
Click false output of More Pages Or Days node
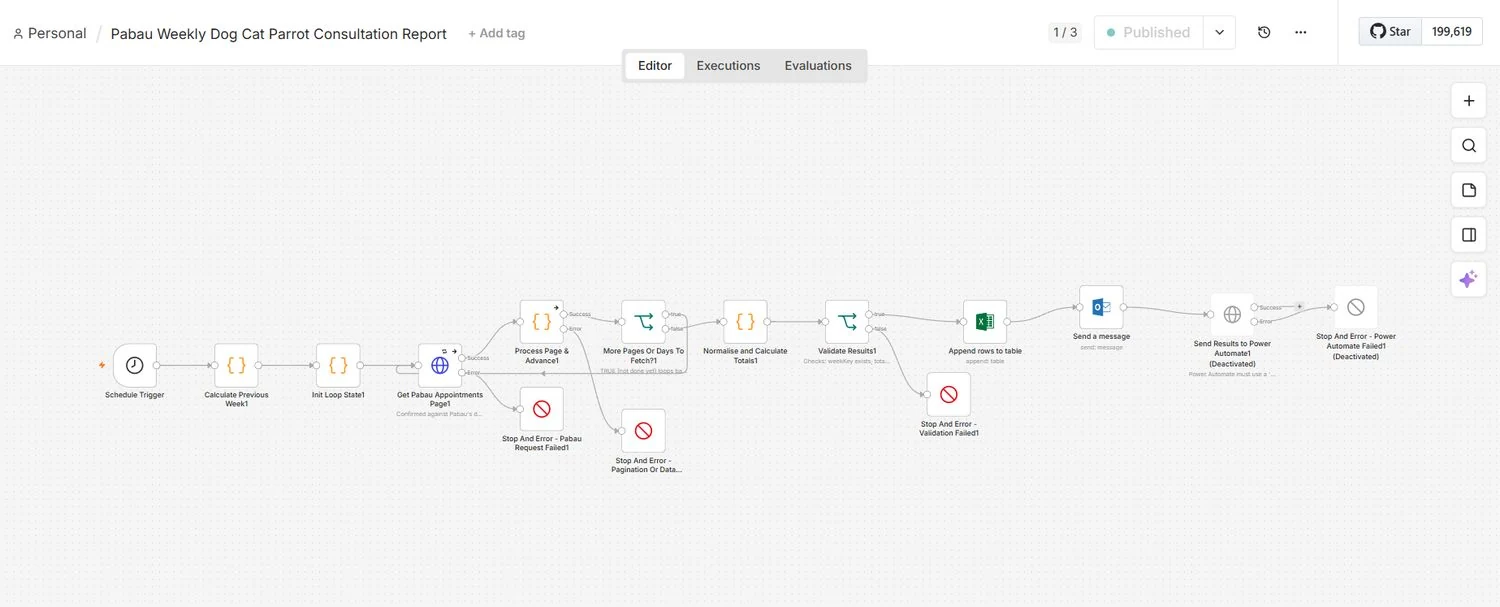666,329
